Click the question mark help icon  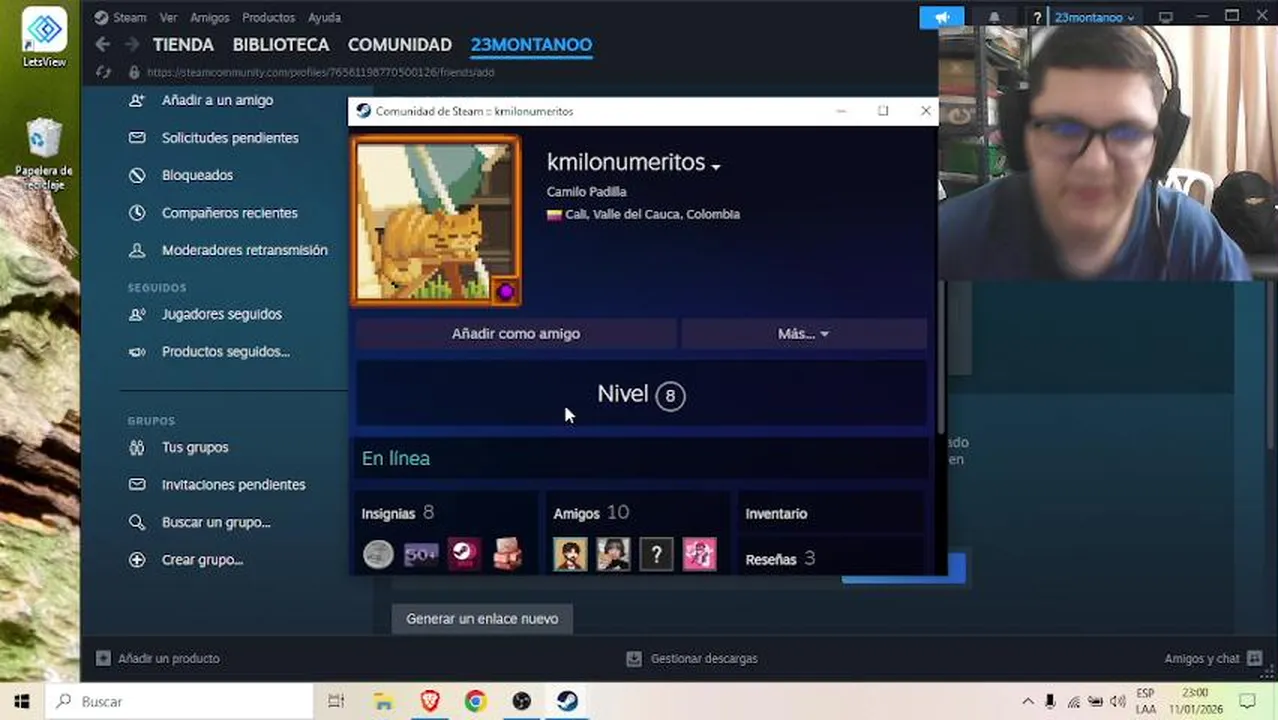[x=1037, y=17]
